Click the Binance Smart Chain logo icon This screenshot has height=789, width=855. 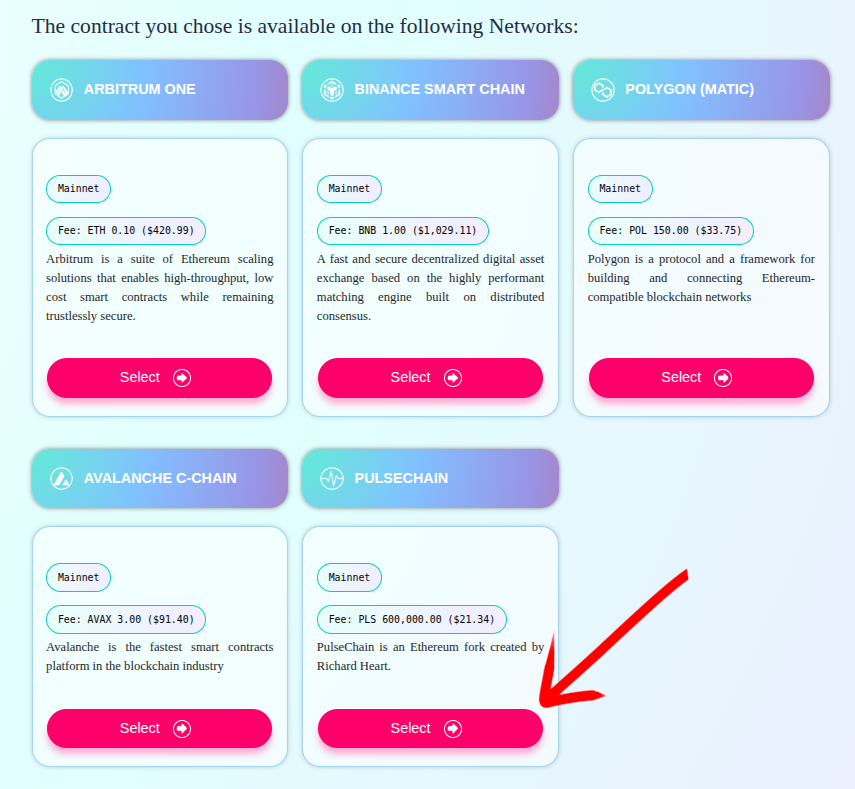click(x=332, y=89)
